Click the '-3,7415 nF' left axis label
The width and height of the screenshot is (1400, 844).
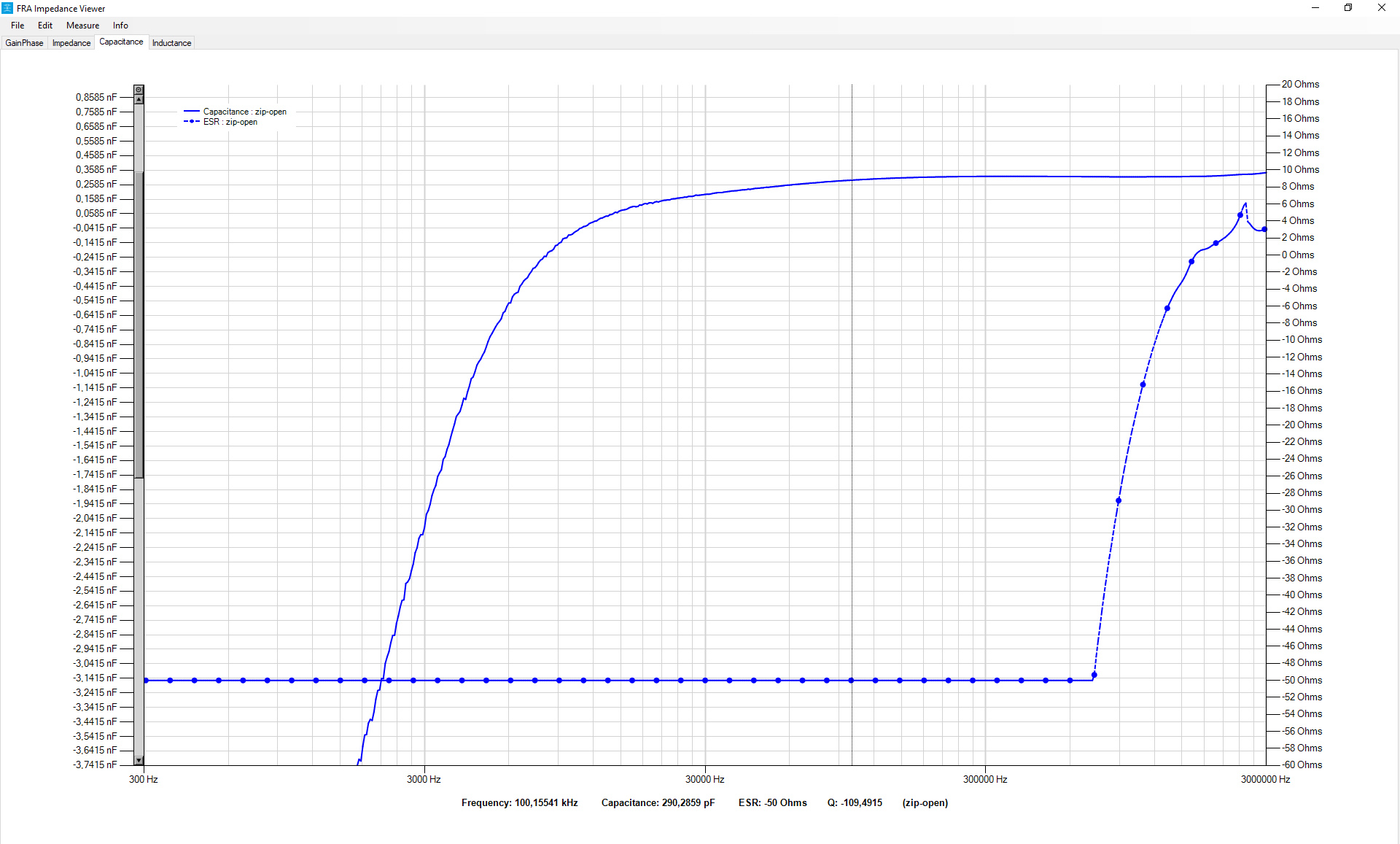point(95,764)
